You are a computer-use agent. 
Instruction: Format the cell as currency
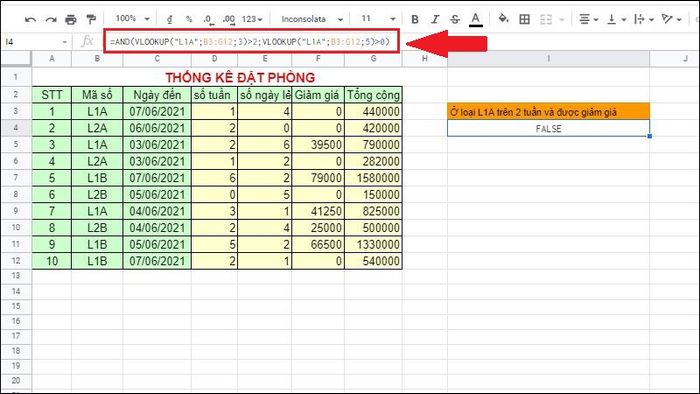point(170,19)
